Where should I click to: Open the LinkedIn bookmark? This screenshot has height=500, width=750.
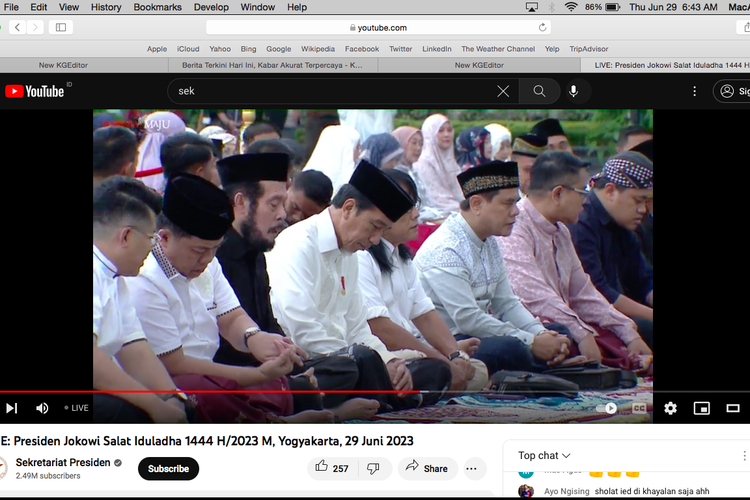(437, 49)
